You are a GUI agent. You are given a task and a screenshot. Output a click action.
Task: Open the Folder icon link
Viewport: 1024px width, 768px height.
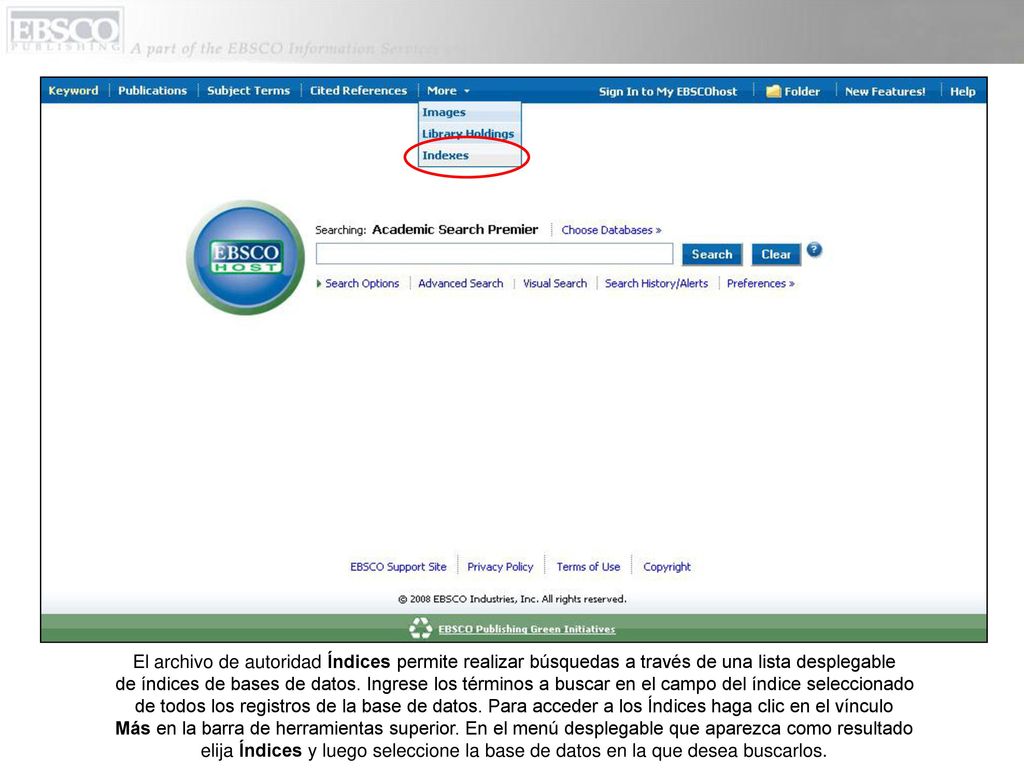coord(793,91)
